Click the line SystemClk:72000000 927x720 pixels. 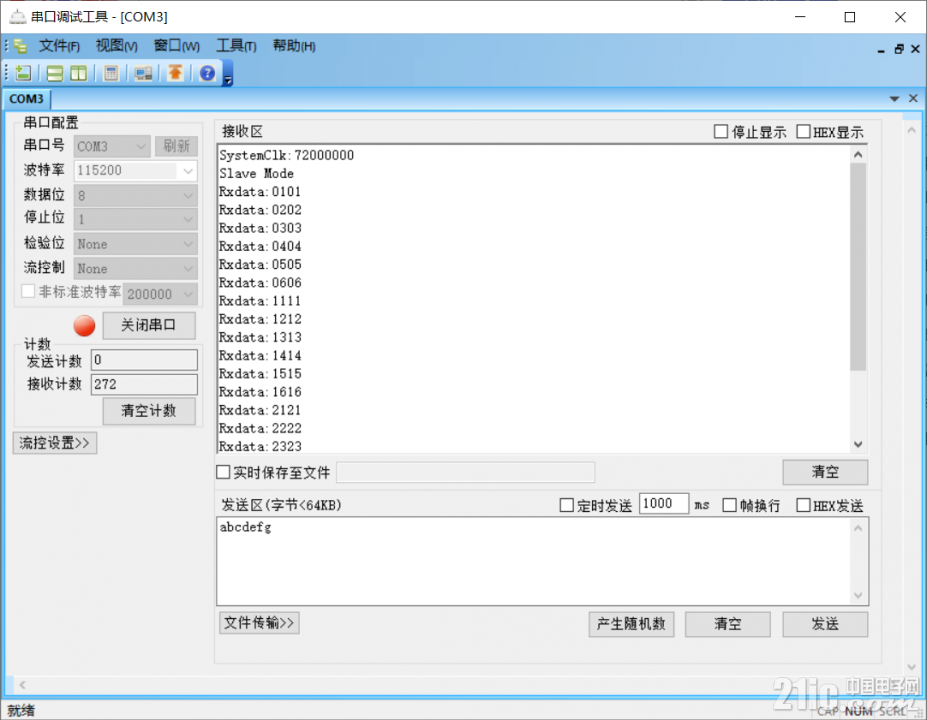click(286, 155)
